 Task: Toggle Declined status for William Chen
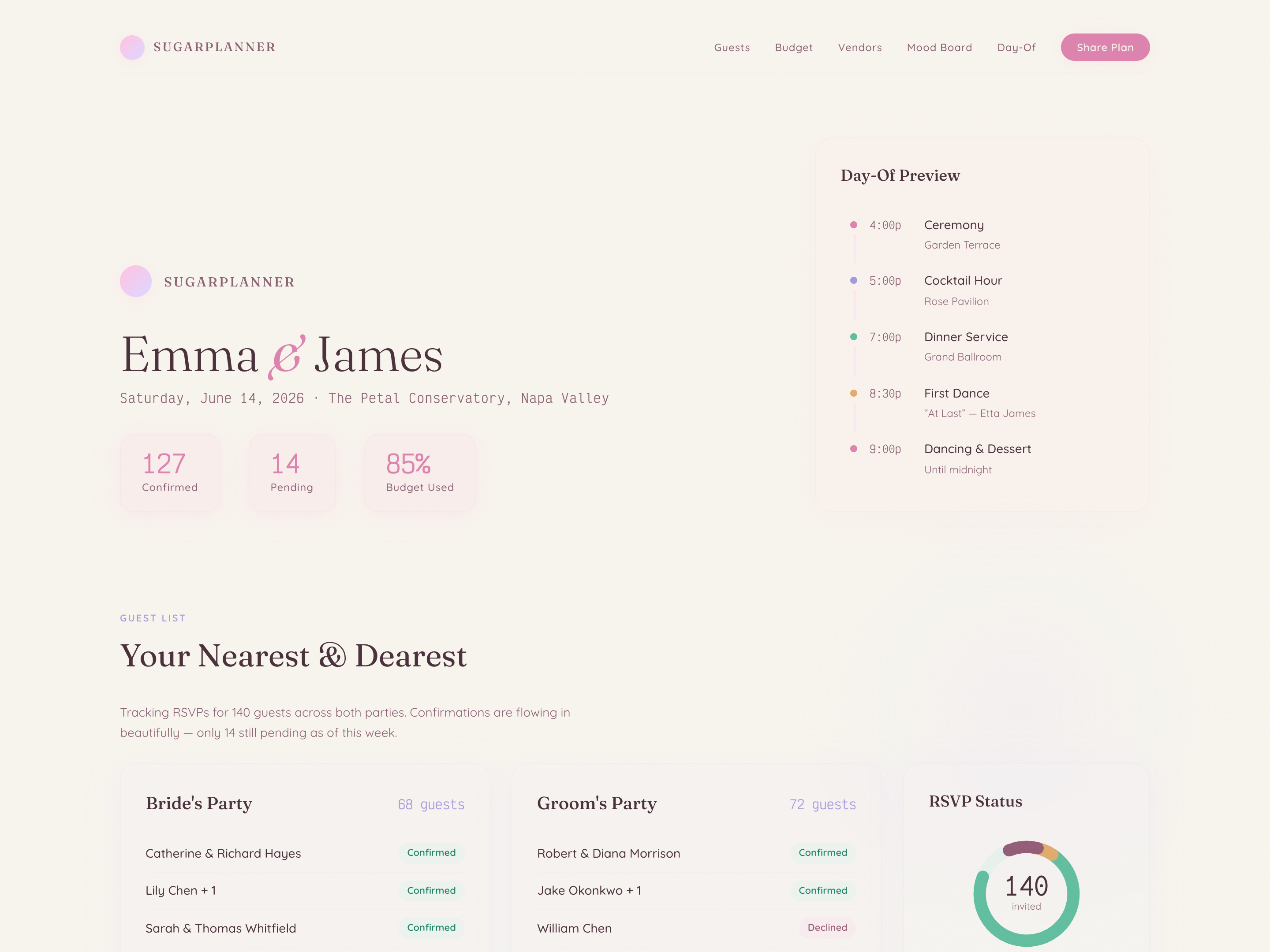coord(827,927)
